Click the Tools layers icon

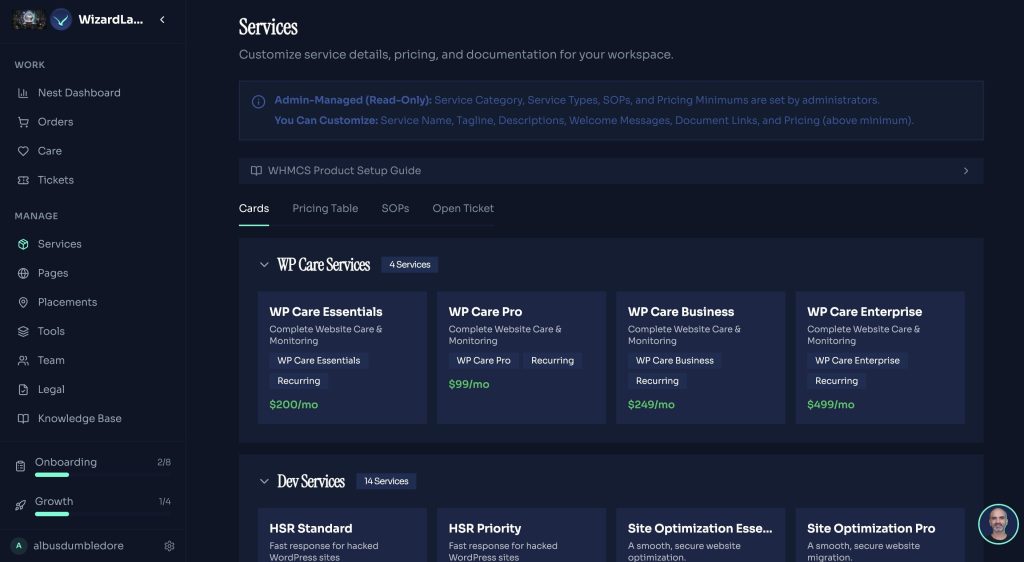(23, 332)
